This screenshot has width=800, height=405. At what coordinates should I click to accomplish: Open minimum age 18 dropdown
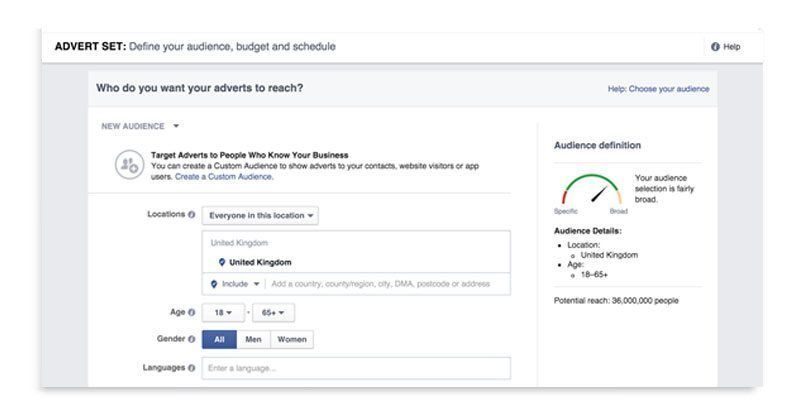223,313
